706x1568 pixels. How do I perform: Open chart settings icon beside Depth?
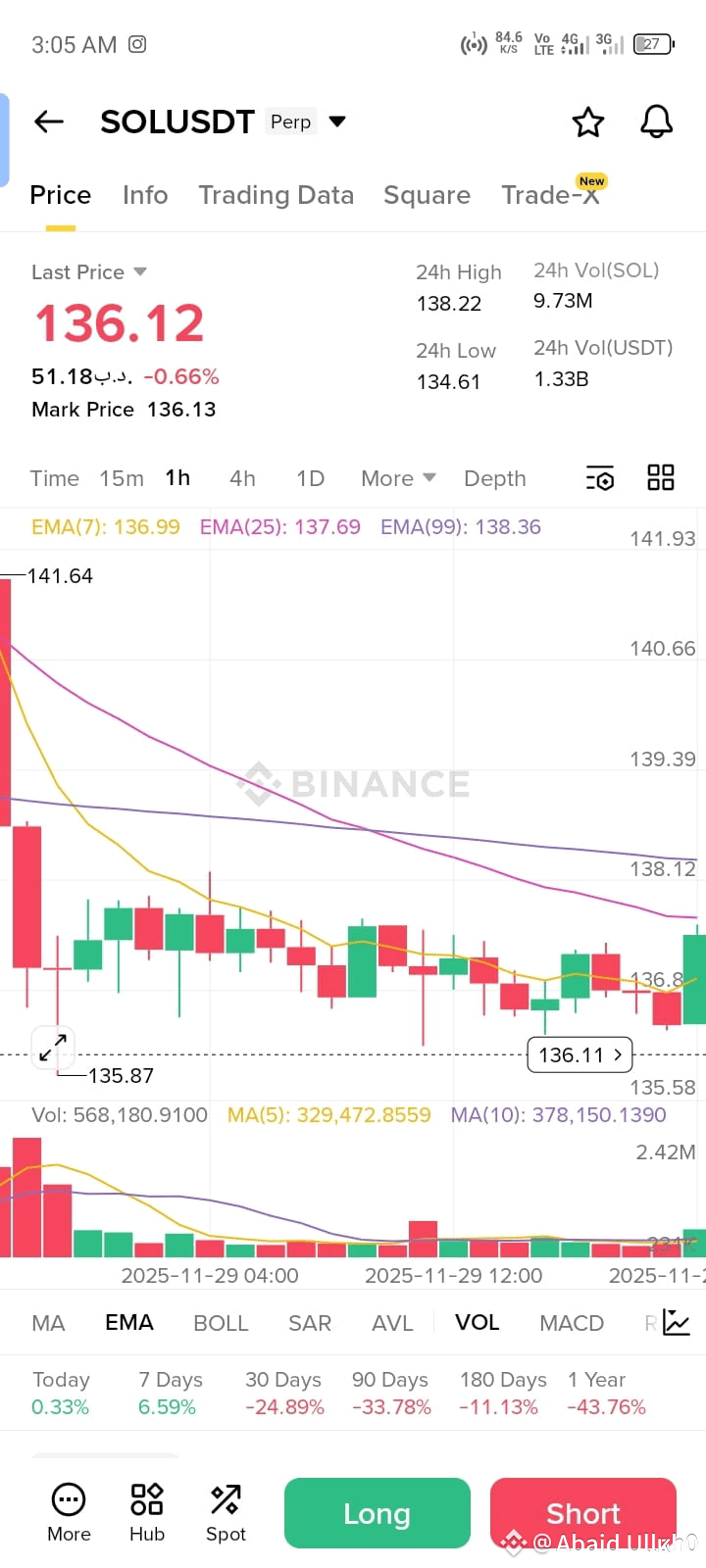600,478
